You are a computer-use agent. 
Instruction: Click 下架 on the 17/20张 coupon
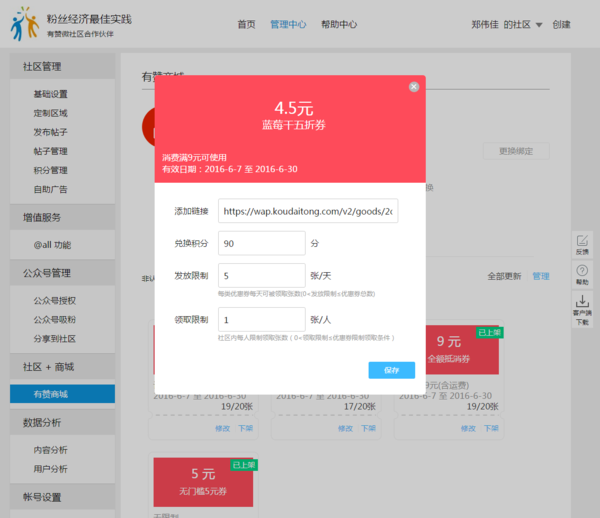coord(368,428)
